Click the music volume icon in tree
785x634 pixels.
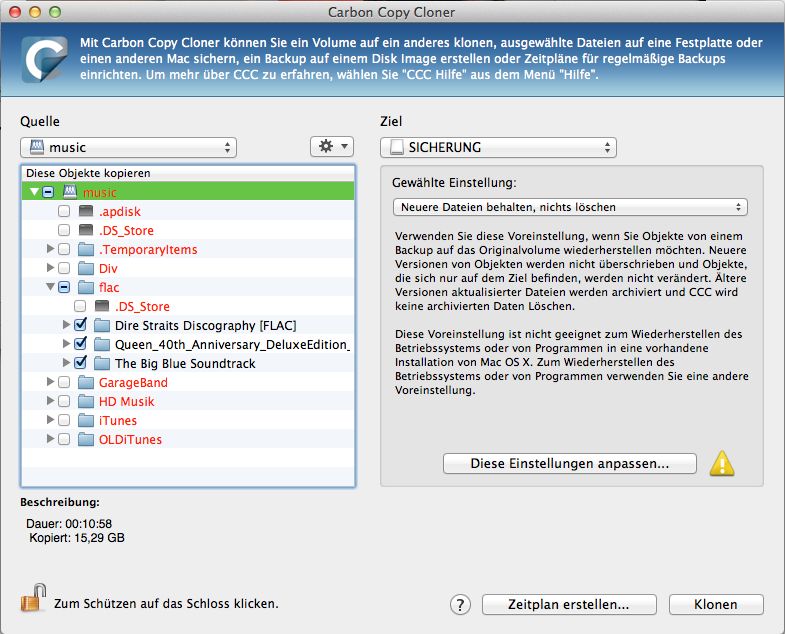coord(70,192)
